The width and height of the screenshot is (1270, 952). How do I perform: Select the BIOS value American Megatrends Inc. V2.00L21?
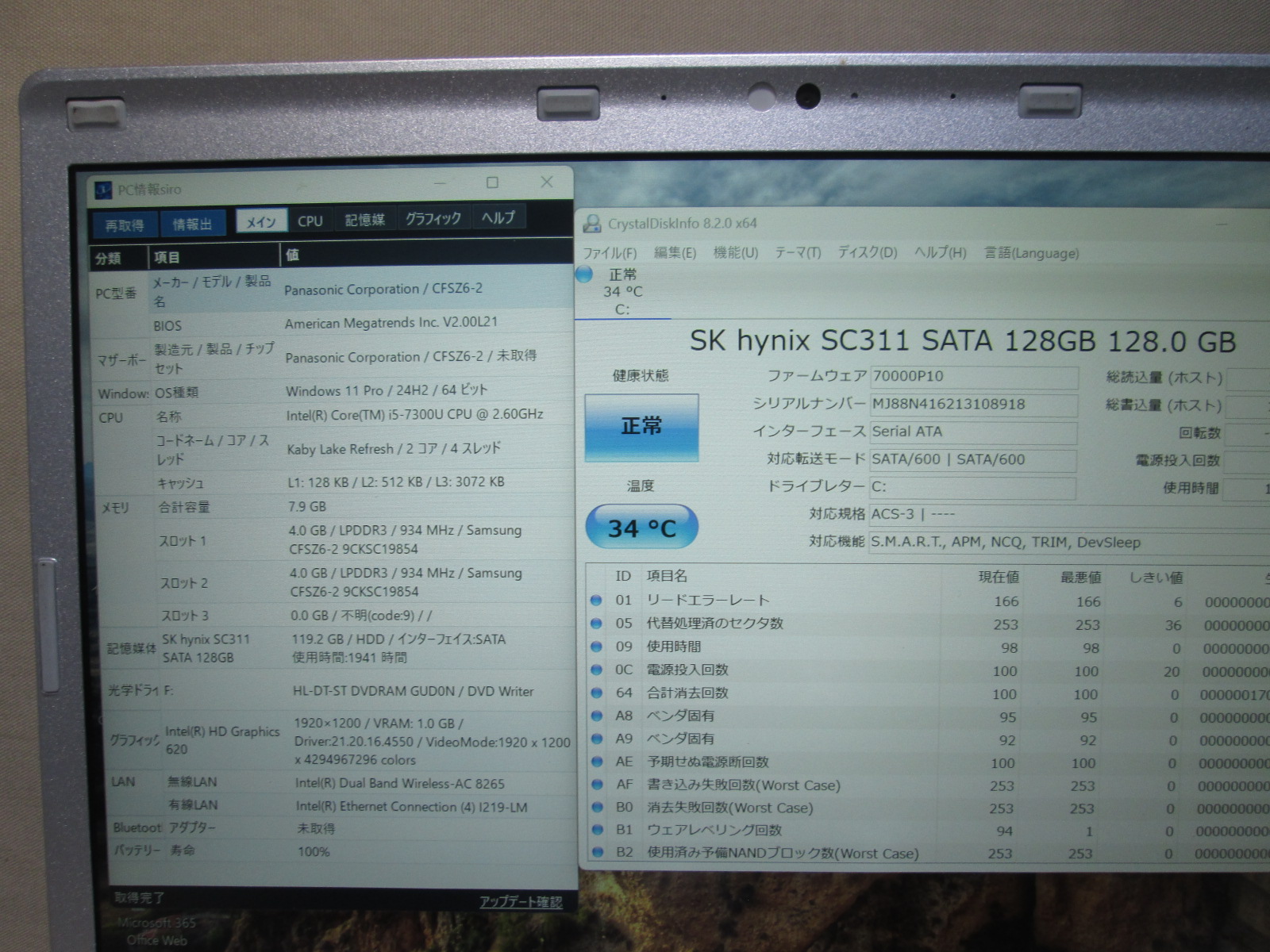(x=391, y=322)
